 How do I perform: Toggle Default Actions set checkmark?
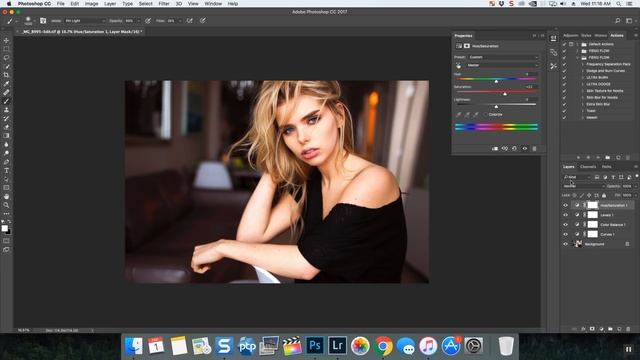click(x=564, y=44)
